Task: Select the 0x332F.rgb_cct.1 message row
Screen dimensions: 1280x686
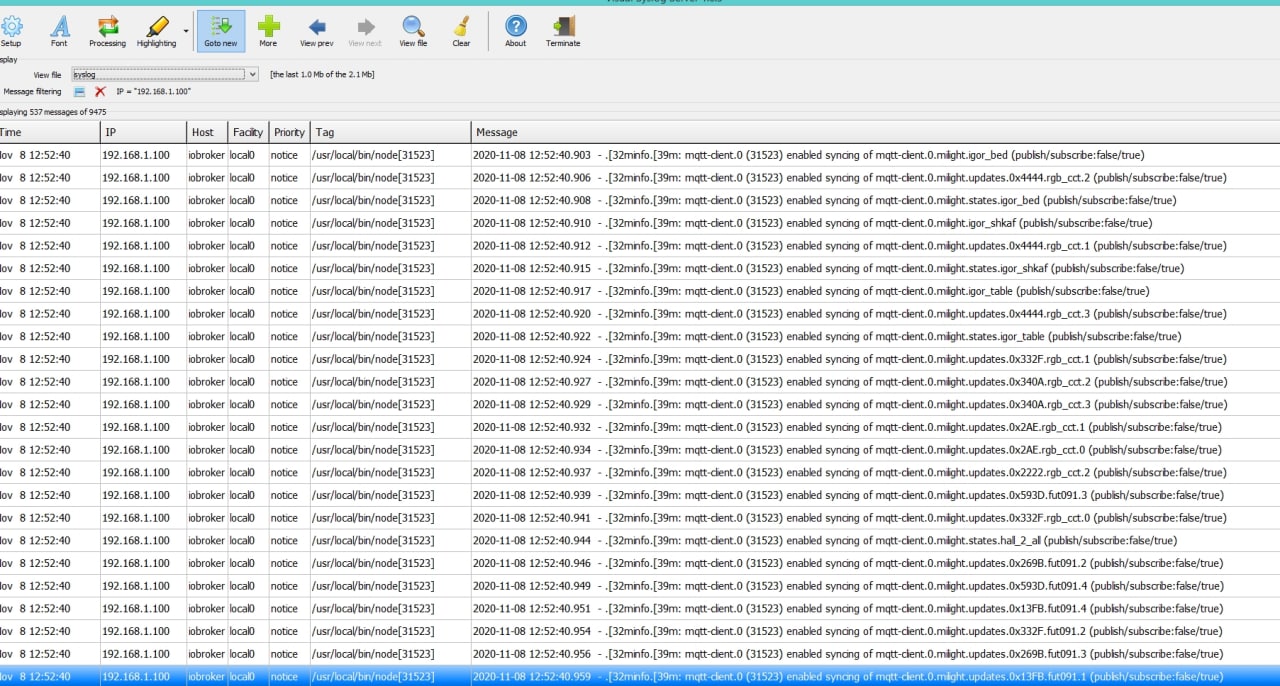Action: click(640, 359)
